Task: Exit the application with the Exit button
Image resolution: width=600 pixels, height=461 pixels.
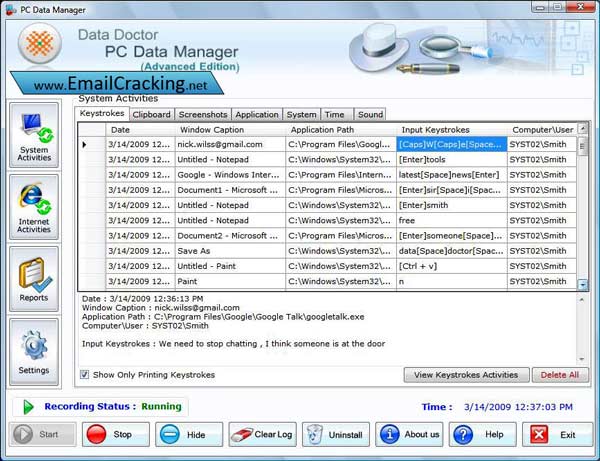Action: (x=556, y=434)
